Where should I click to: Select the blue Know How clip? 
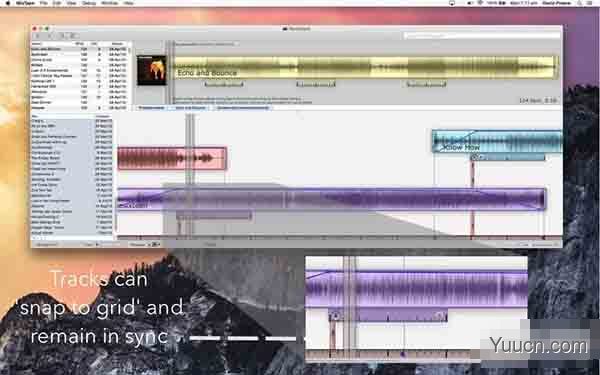pyautogui.click(x=497, y=141)
